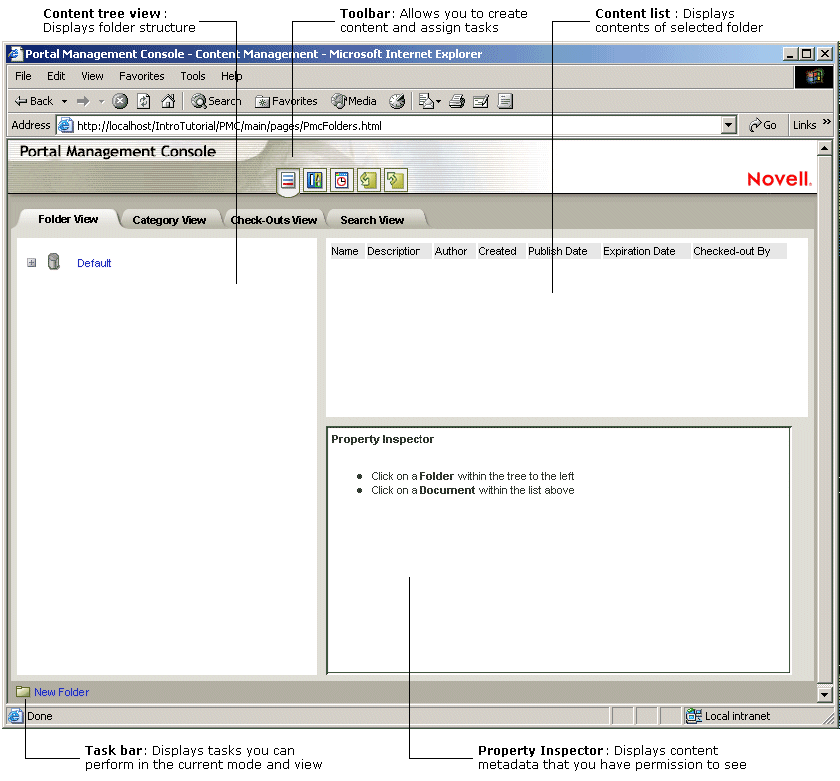This screenshot has width=840, height=781.
Task: Click the New Folder folder icon
Action: pos(22,692)
